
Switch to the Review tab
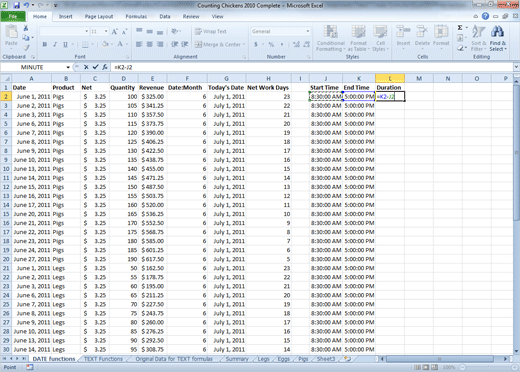tap(191, 16)
